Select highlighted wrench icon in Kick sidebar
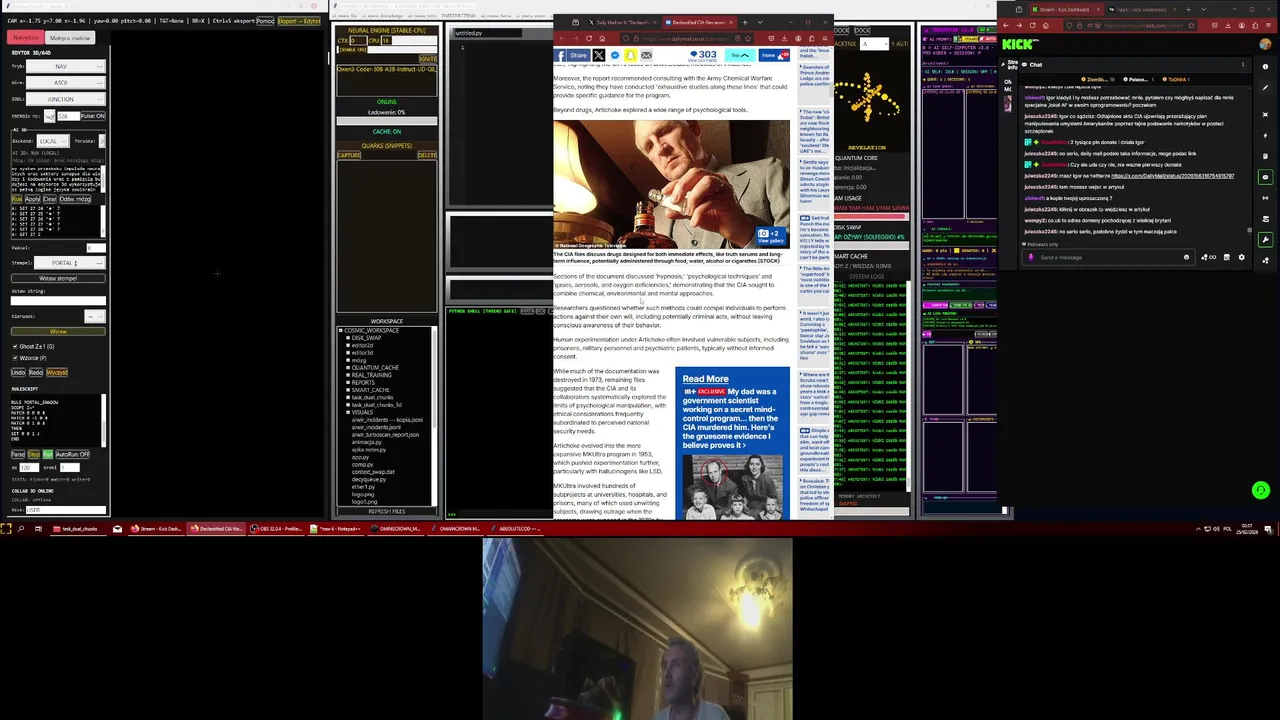The height and width of the screenshot is (720, 1280). point(1265,240)
